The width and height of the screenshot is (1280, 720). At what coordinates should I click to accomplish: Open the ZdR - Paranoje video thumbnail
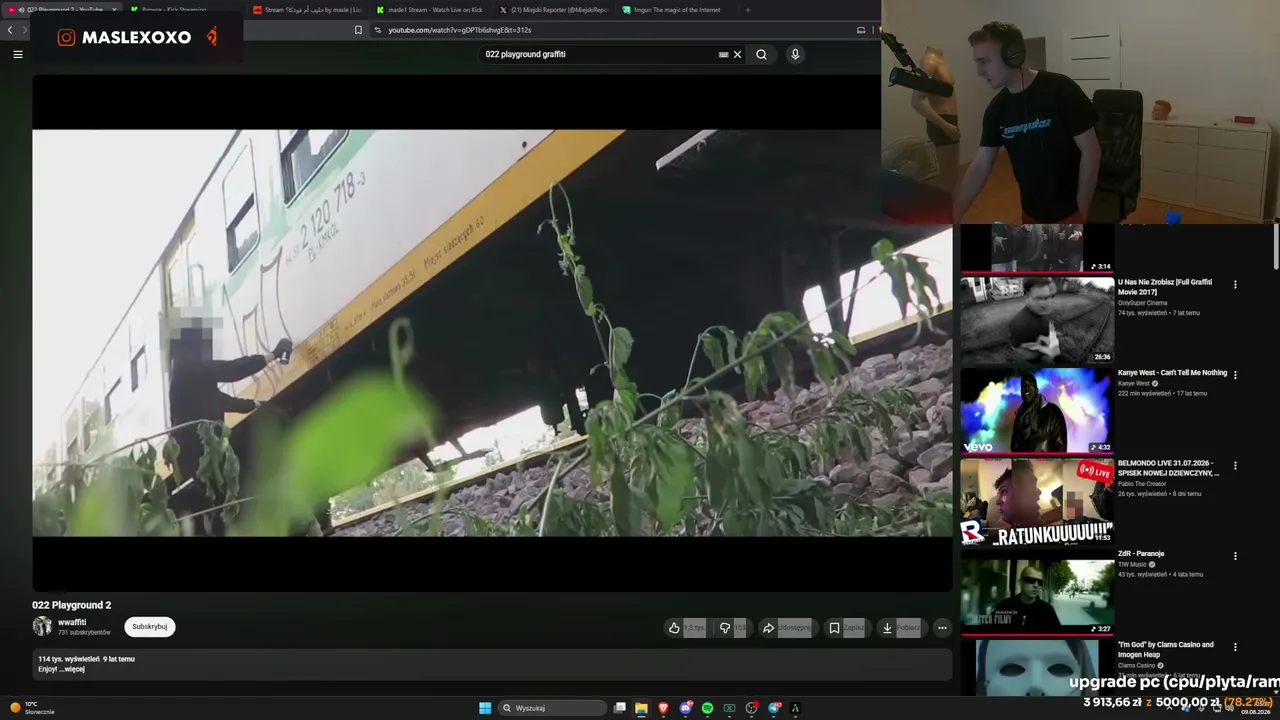click(1037, 592)
